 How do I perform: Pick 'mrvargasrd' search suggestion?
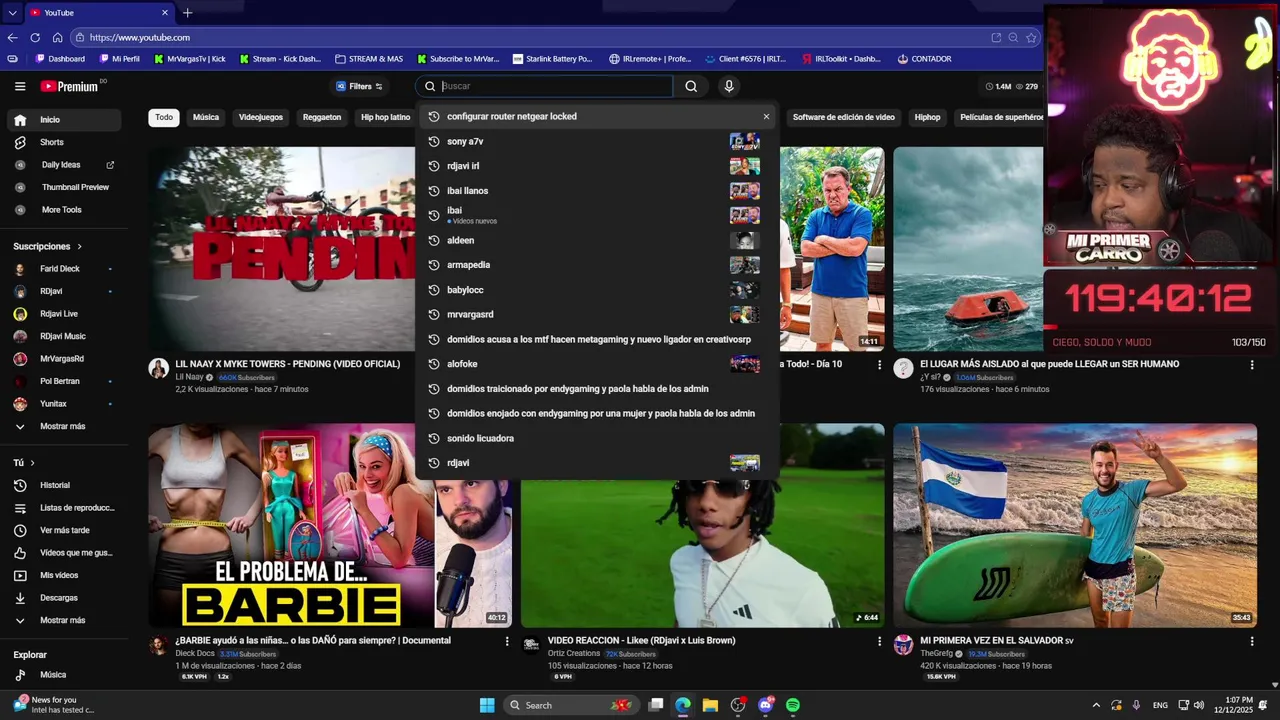click(x=597, y=314)
